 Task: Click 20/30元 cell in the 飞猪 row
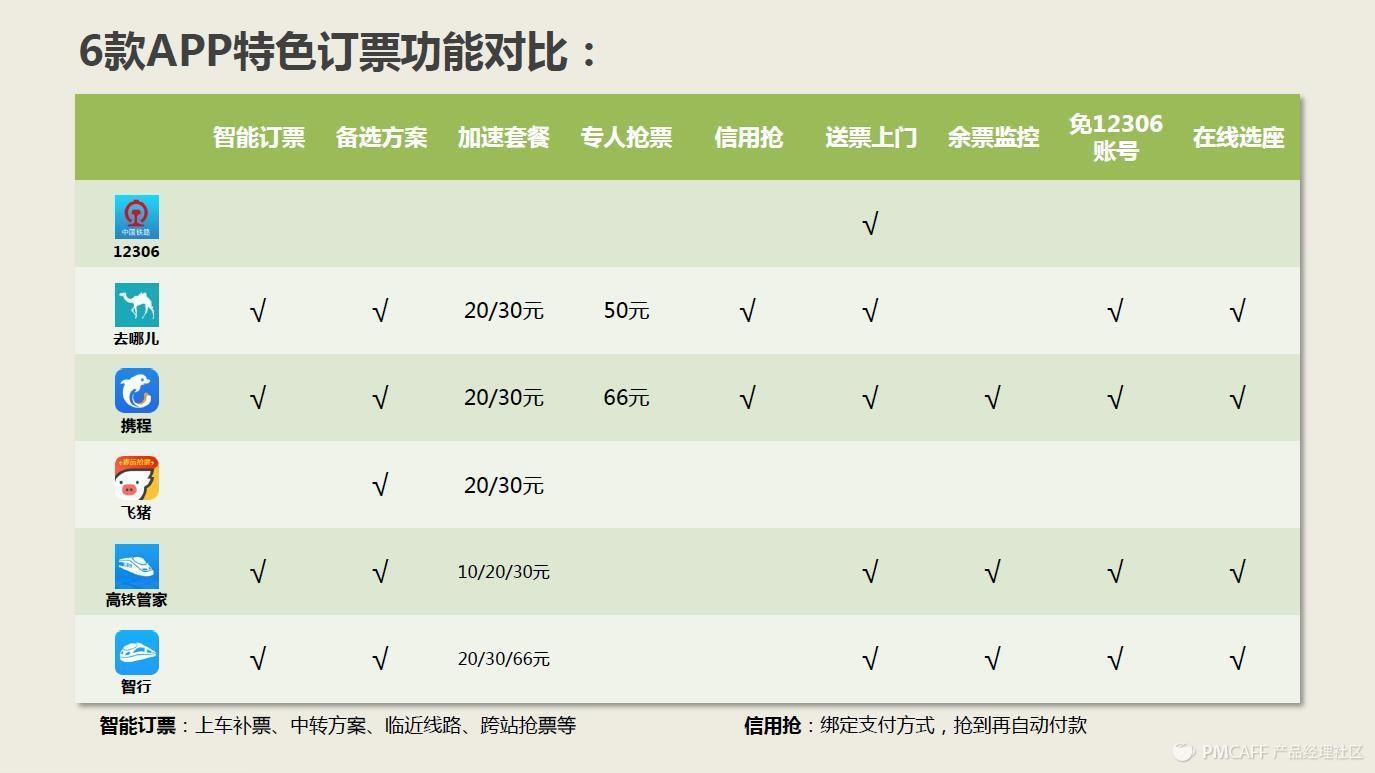[x=504, y=485]
